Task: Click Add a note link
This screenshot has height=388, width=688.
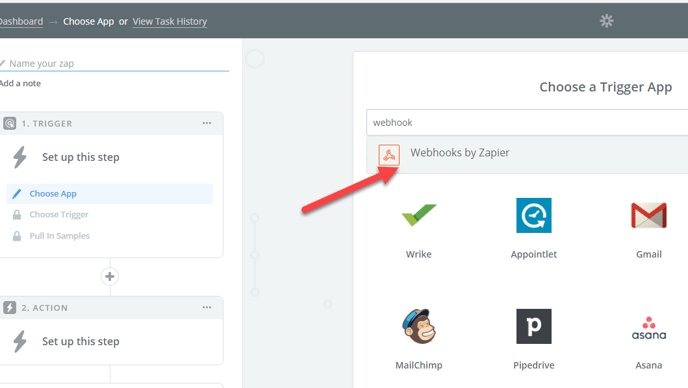Action: tap(20, 83)
